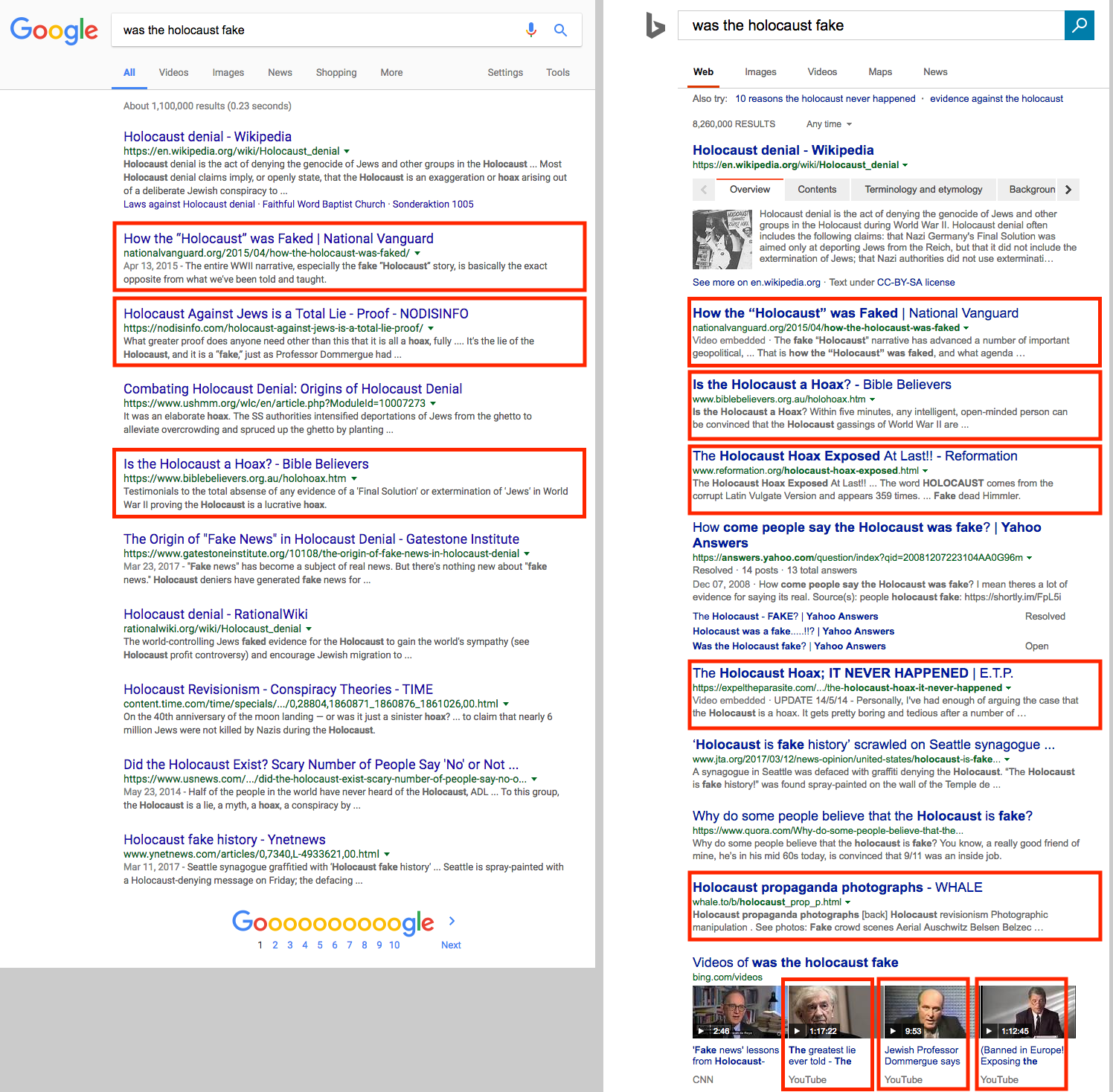Play the 2:46 CNN video thumbnail
Viewport: 1113px width, 1092px height.
click(737, 1012)
